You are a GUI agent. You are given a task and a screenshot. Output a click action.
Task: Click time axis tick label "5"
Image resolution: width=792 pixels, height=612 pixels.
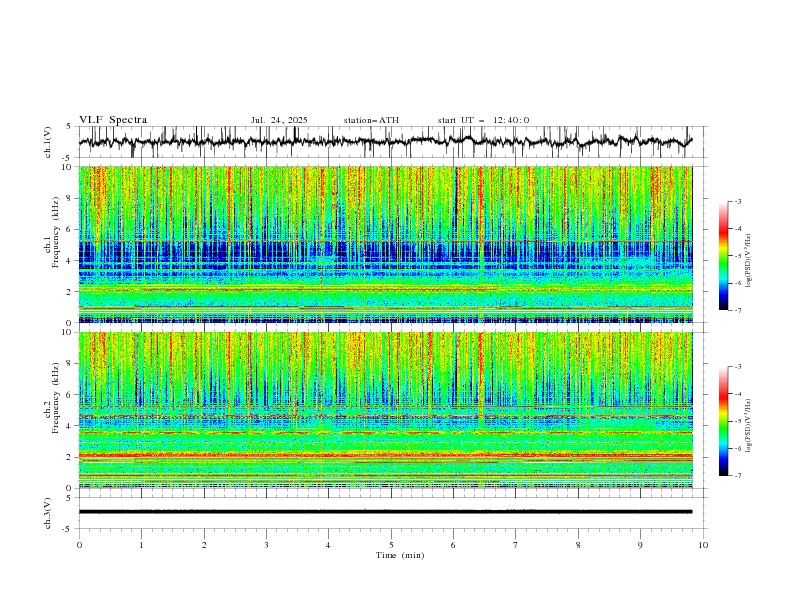click(x=391, y=545)
